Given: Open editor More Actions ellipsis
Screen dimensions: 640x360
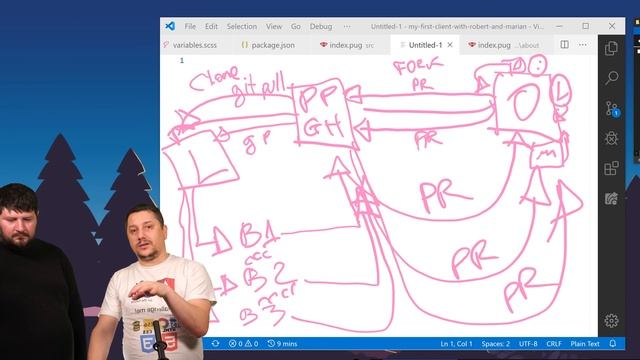Looking at the screenshot, I should (x=582, y=44).
